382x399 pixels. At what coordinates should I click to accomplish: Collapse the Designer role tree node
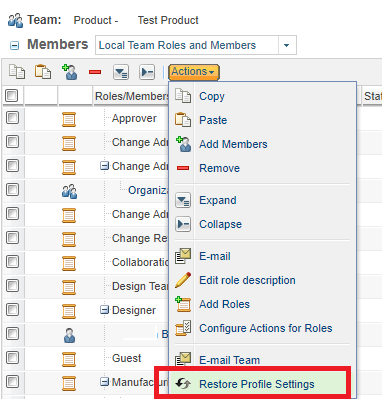point(104,310)
